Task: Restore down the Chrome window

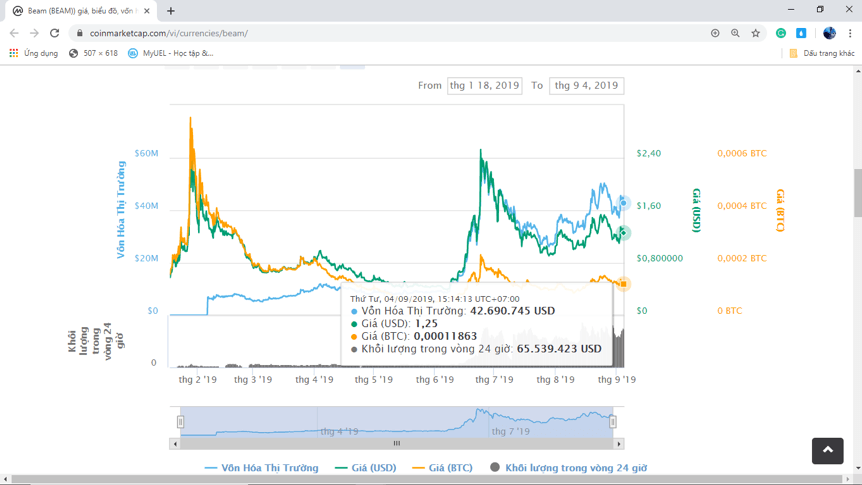Action: point(820,9)
